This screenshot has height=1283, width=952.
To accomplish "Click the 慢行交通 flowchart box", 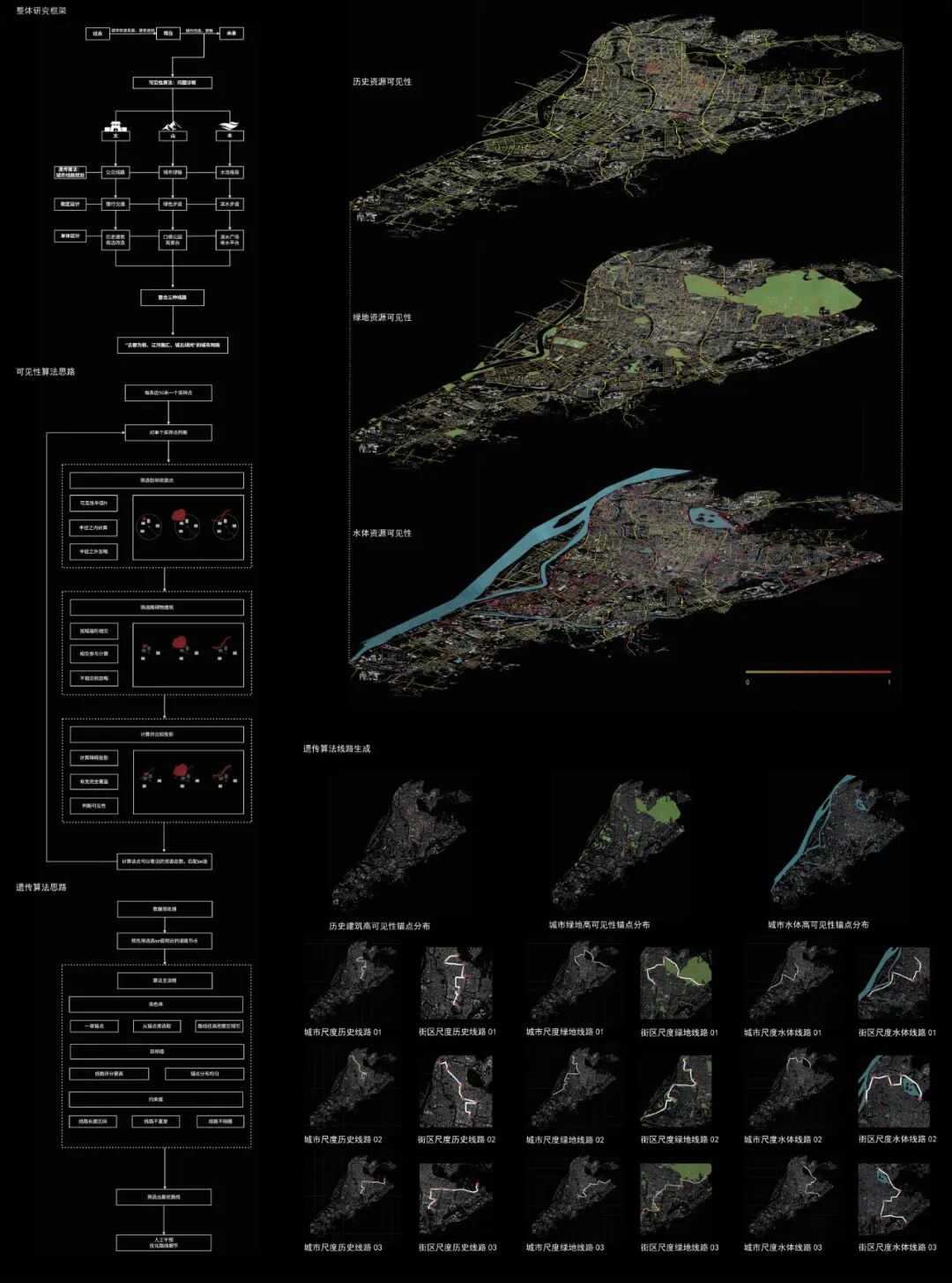I will pyautogui.click(x=115, y=204).
